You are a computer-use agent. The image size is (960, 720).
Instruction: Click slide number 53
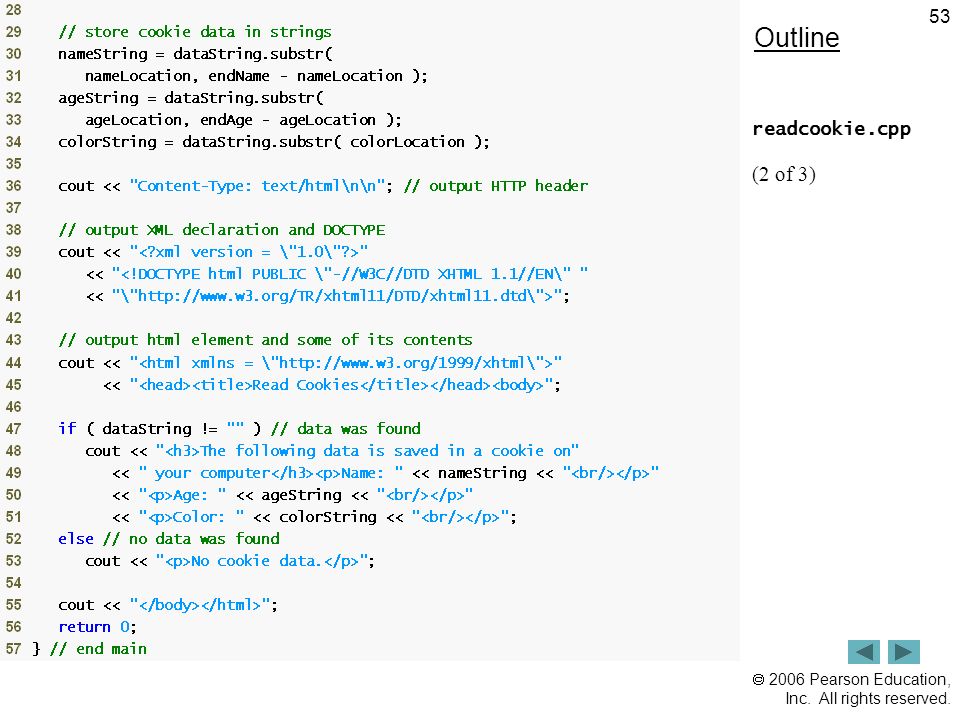coord(939,16)
